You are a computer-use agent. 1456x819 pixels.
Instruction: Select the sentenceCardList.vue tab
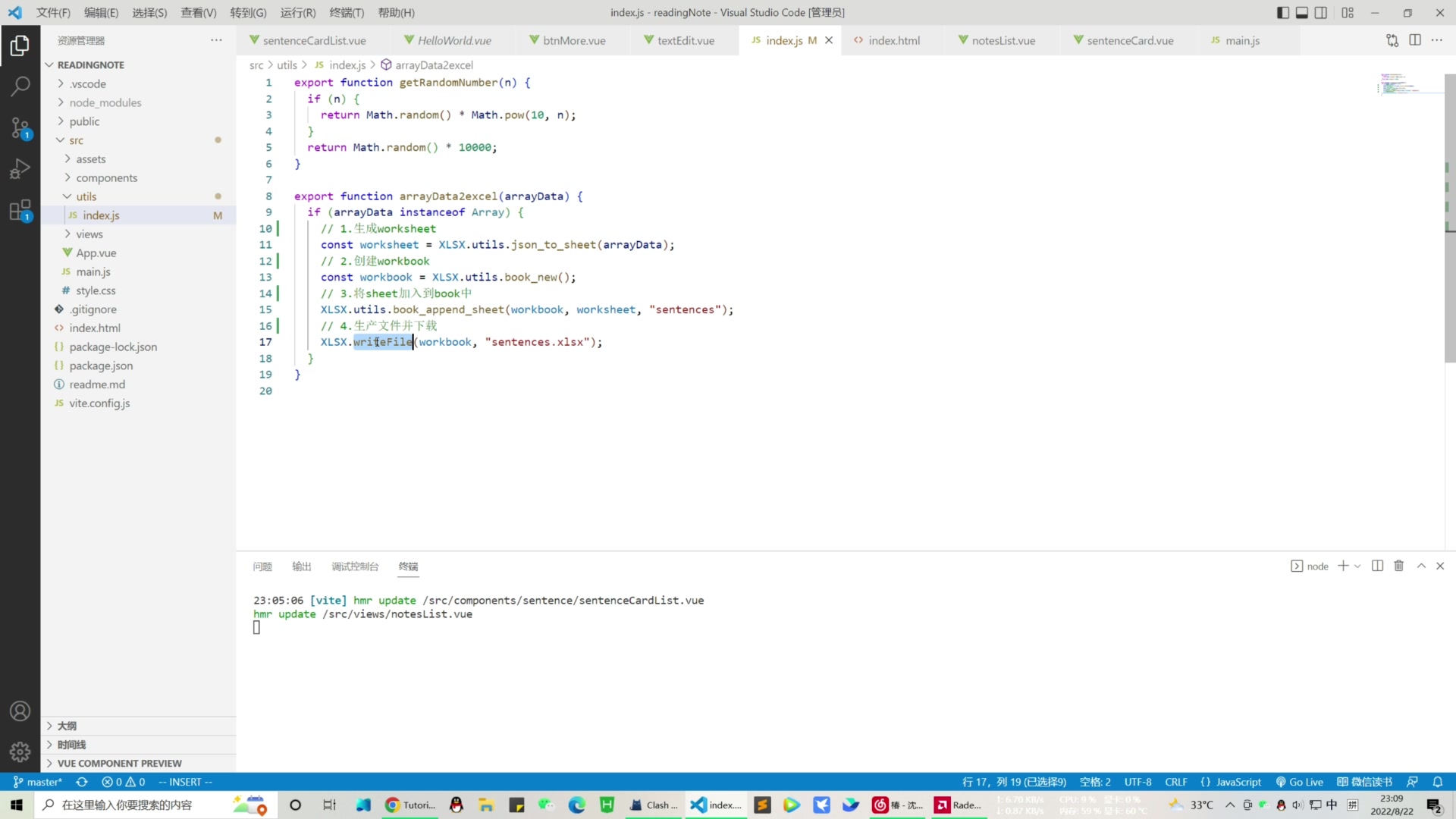(x=315, y=40)
